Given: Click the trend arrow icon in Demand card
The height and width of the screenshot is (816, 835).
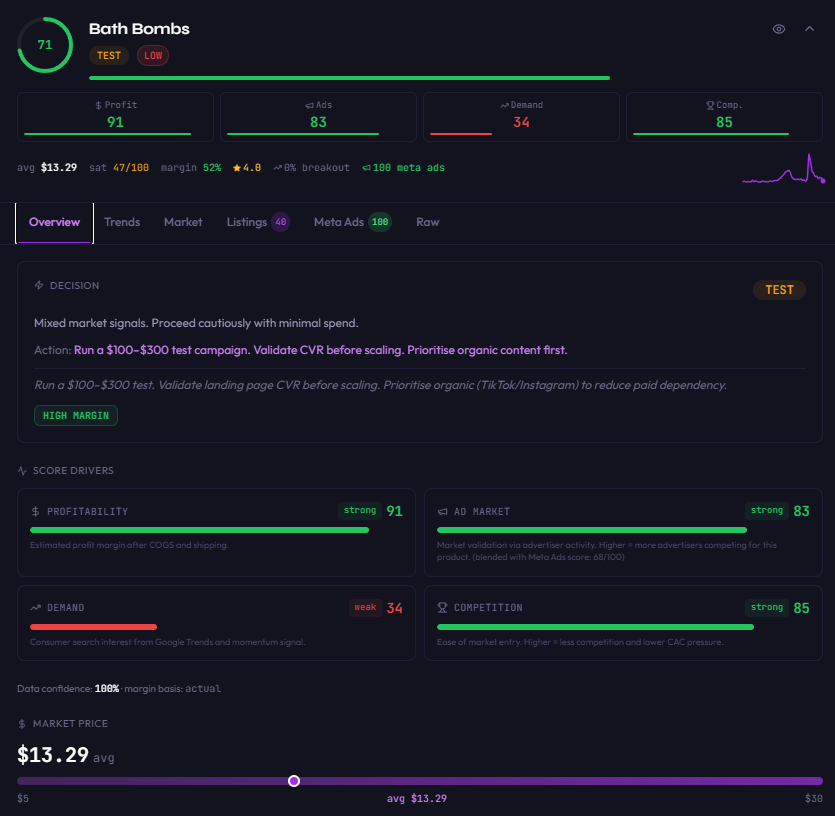Looking at the screenshot, I should click(504, 105).
